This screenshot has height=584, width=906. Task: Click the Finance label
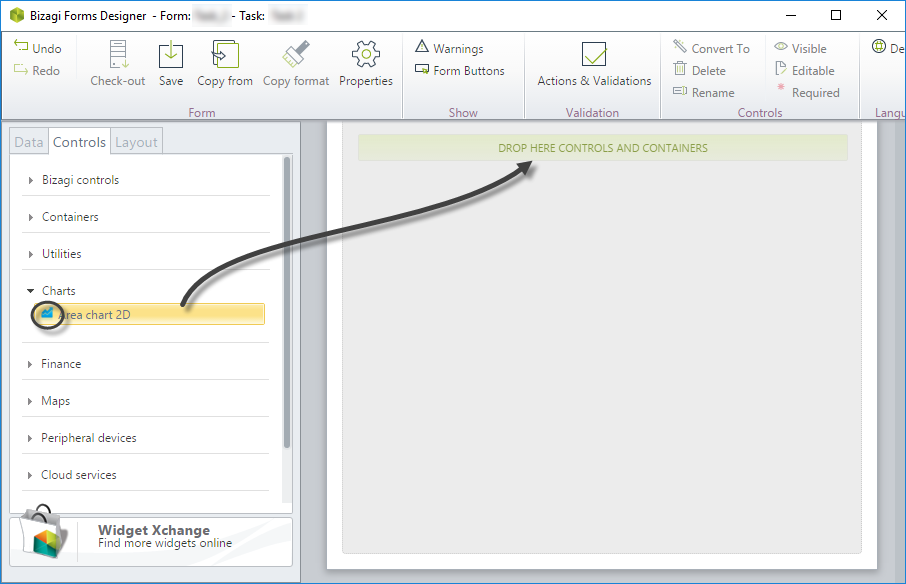pyautogui.click(x=61, y=364)
